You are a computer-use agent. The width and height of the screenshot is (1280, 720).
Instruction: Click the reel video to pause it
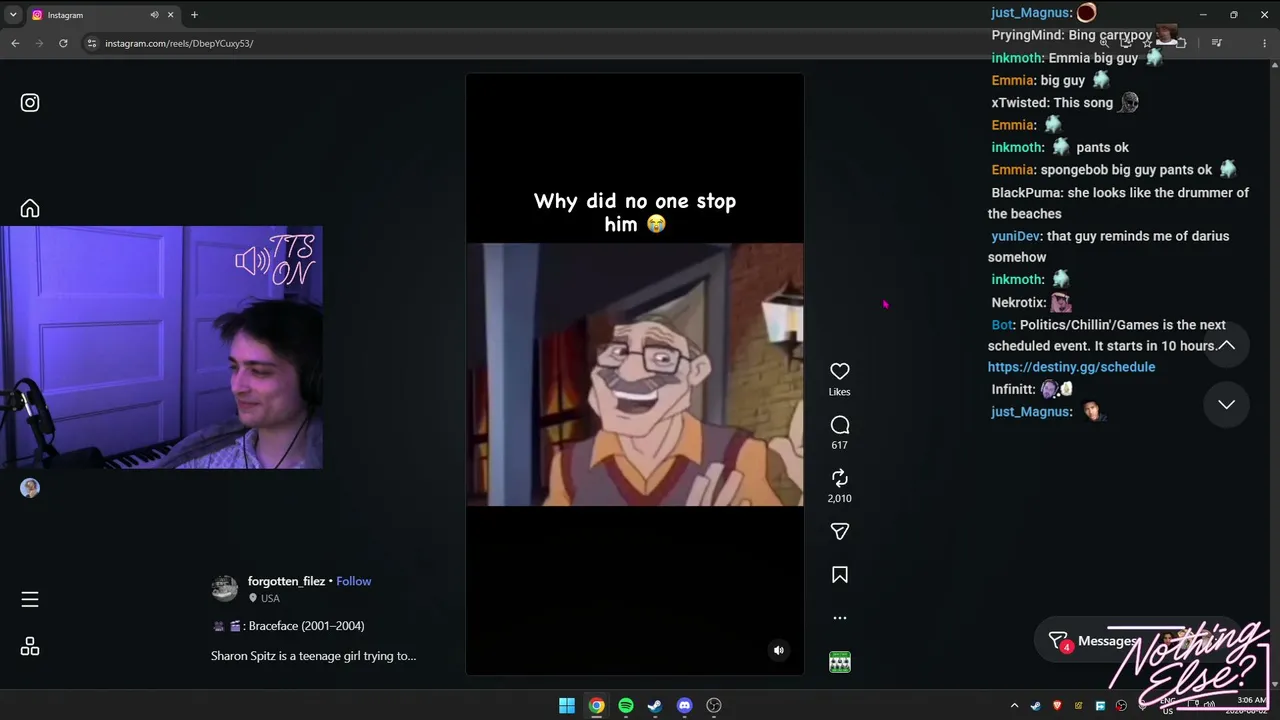[635, 374]
